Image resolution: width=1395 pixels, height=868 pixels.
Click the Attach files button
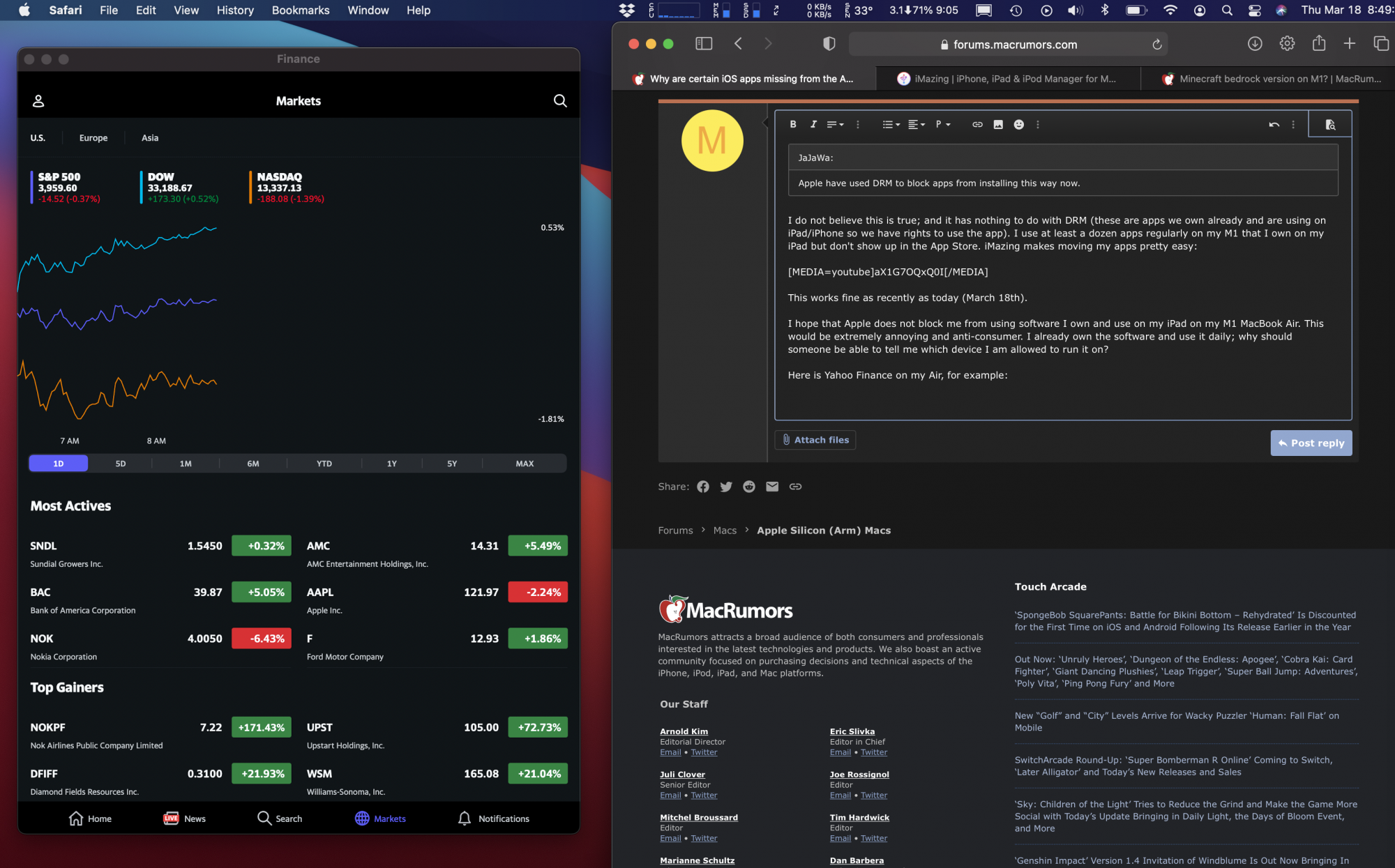(x=815, y=440)
